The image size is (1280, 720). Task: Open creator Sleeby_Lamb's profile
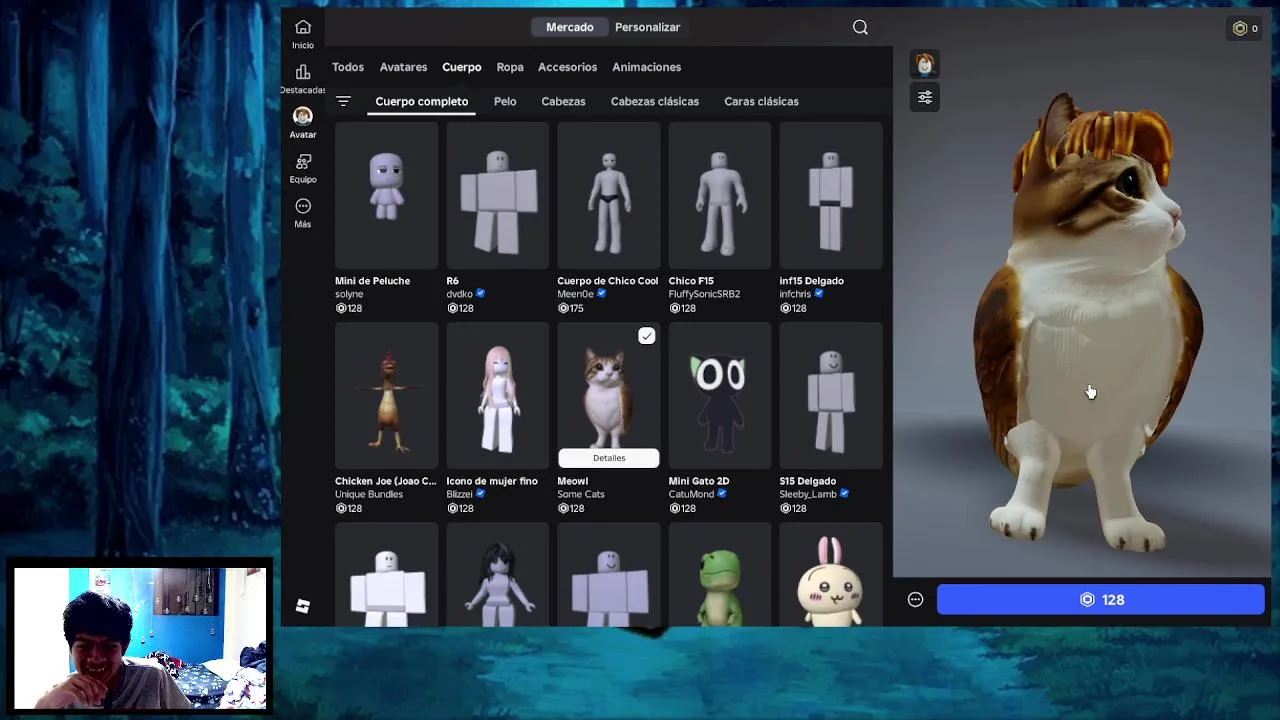[808, 494]
